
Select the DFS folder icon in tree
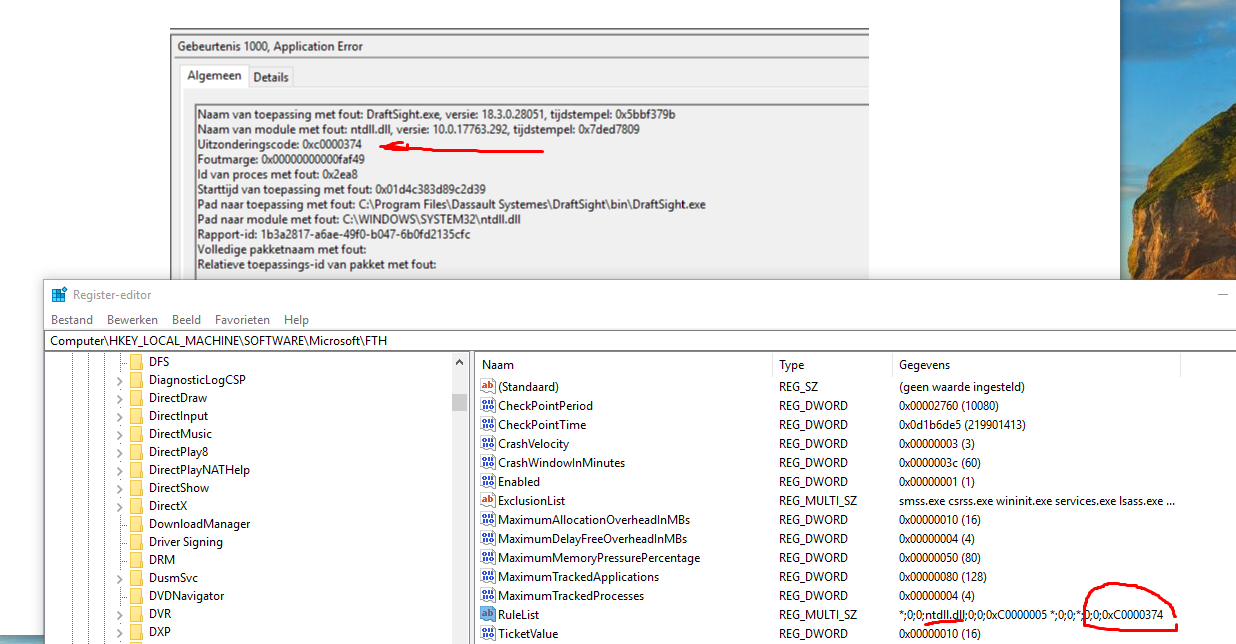(137, 362)
